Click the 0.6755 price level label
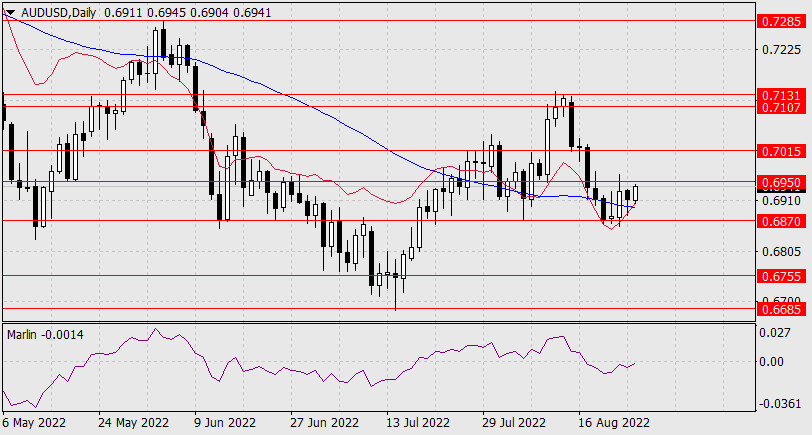 pos(778,276)
